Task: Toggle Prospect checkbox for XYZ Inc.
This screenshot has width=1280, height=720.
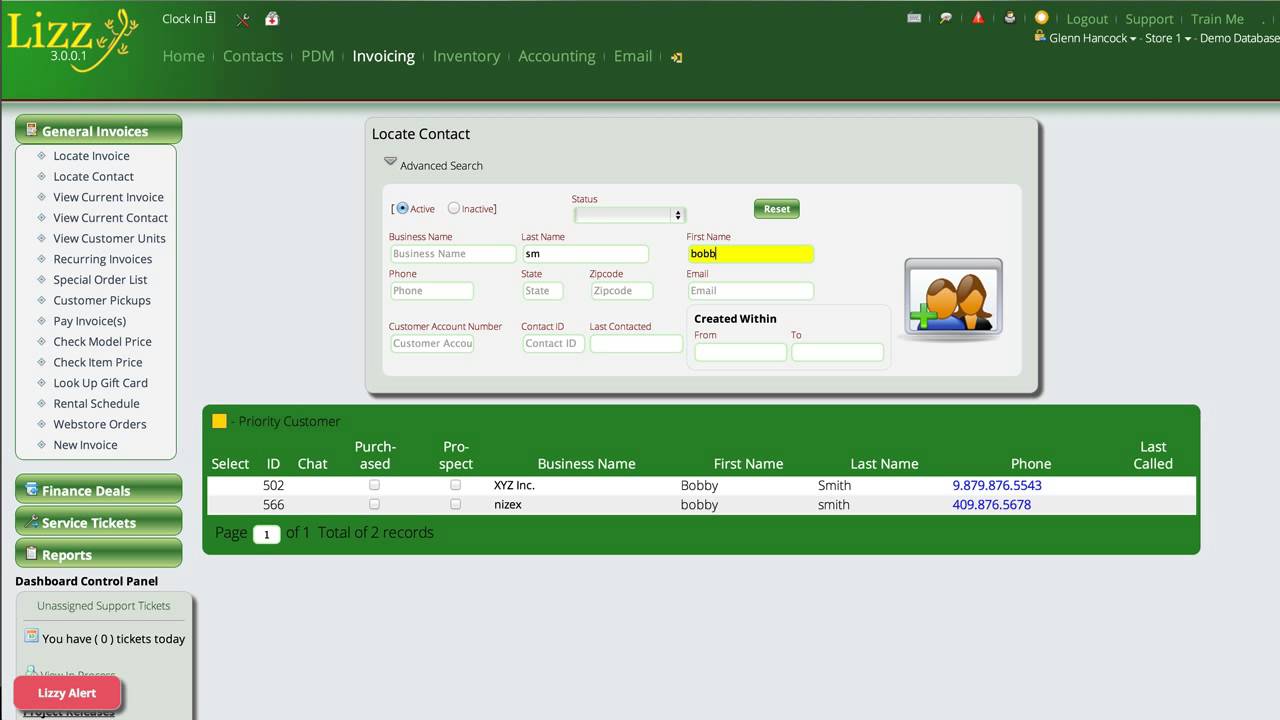Action: pos(455,485)
